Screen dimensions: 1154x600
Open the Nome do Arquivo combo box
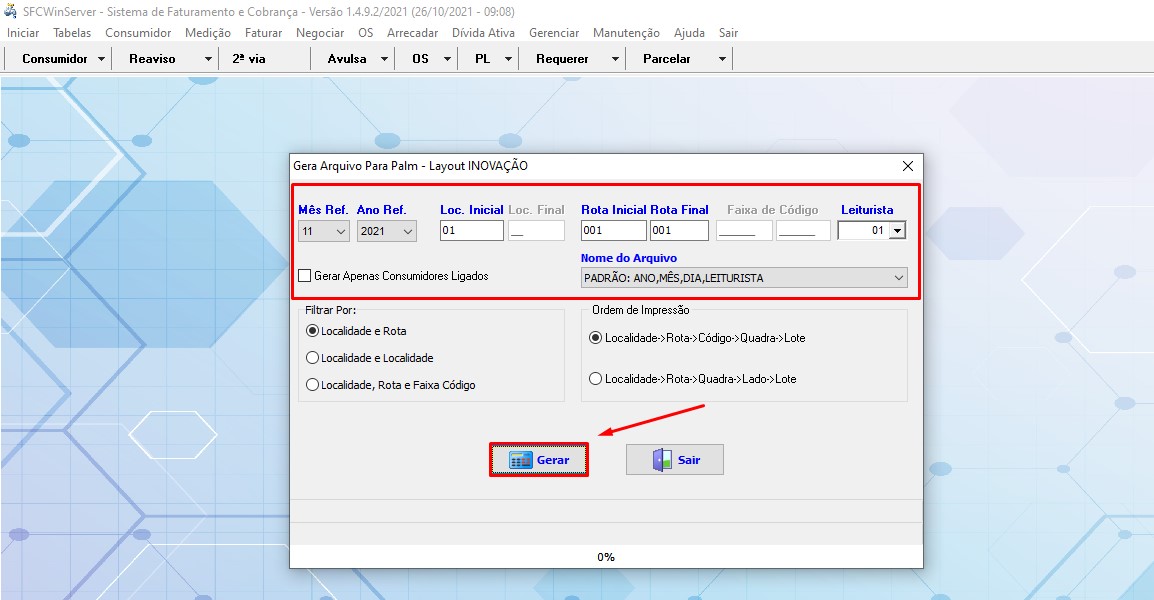897,278
